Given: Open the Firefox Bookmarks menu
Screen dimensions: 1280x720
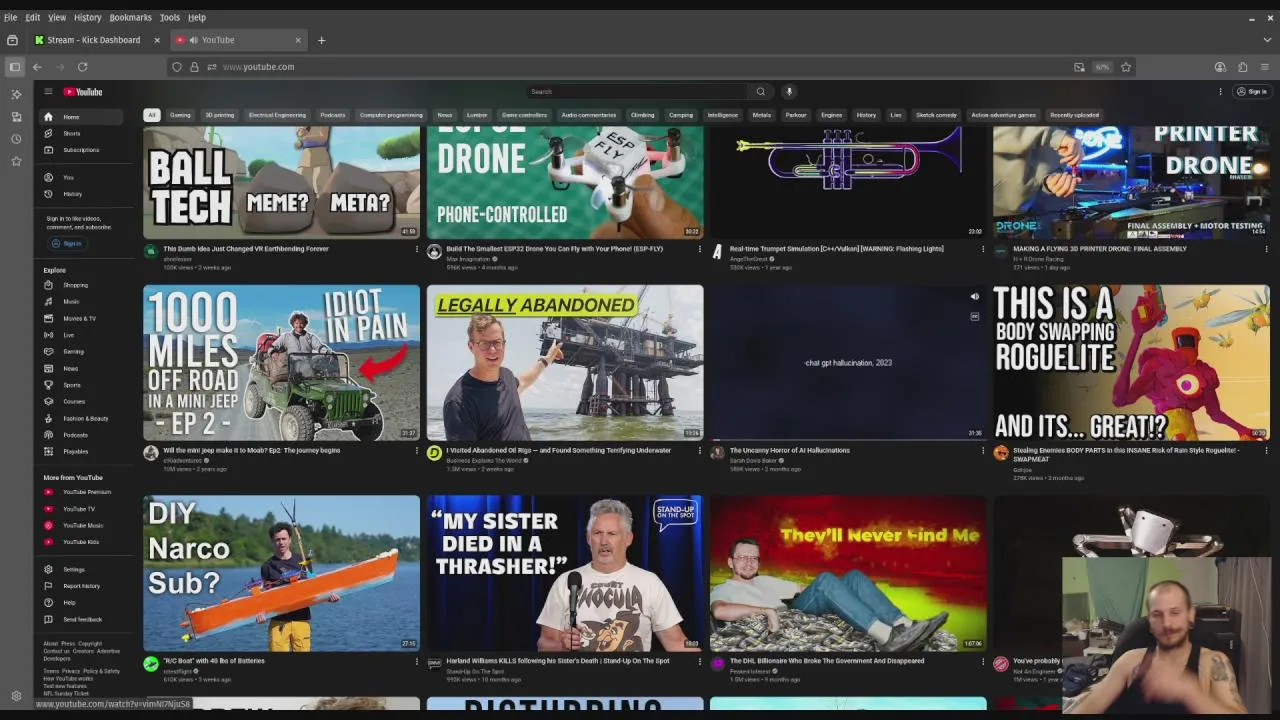Looking at the screenshot, I should [x=130, y=17].
